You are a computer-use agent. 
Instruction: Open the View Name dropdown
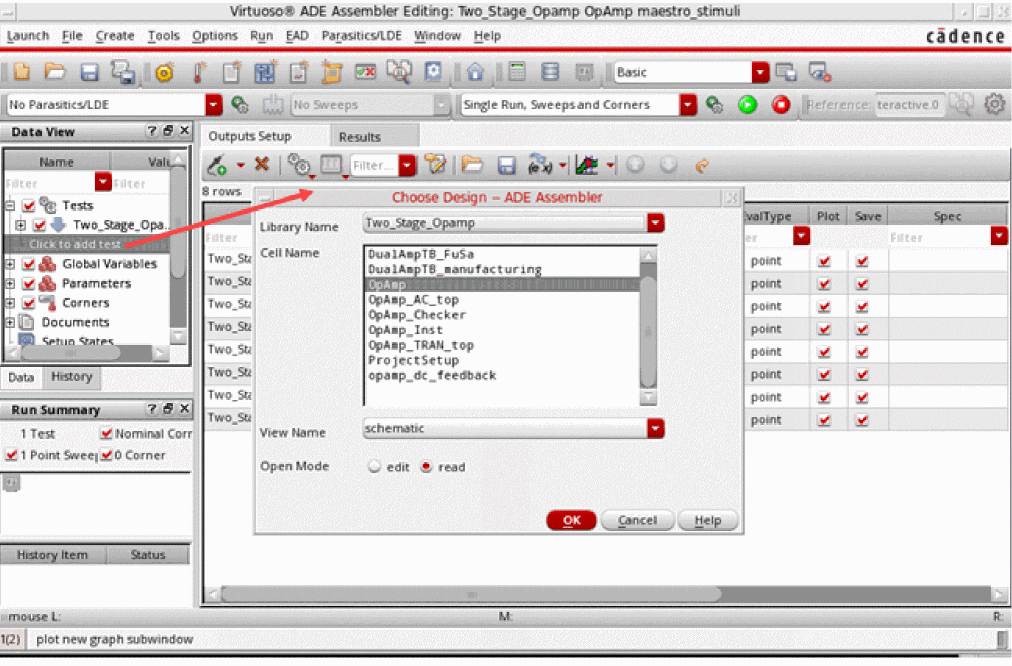656,429
